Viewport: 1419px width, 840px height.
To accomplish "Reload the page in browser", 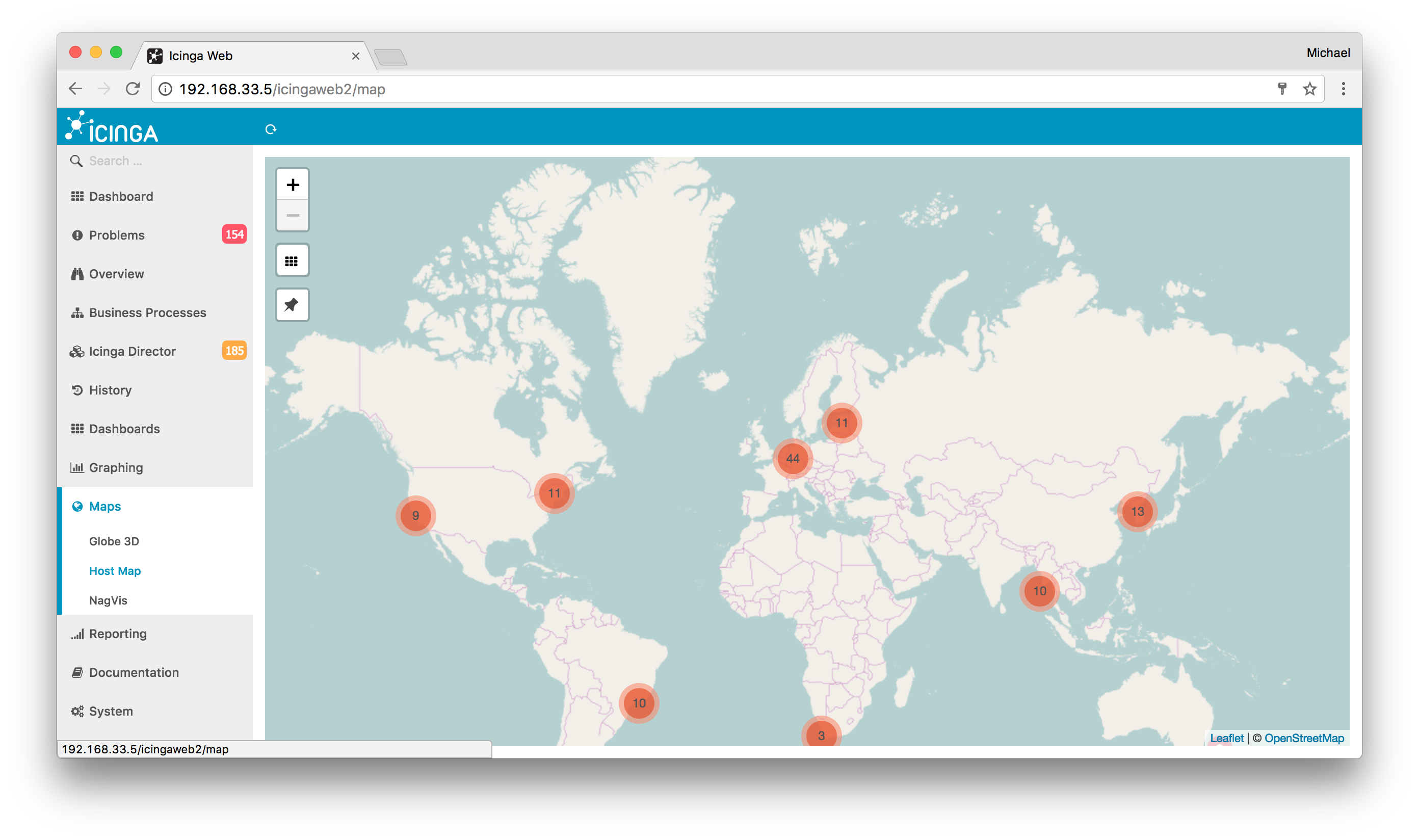I will (x=133, y=89).
